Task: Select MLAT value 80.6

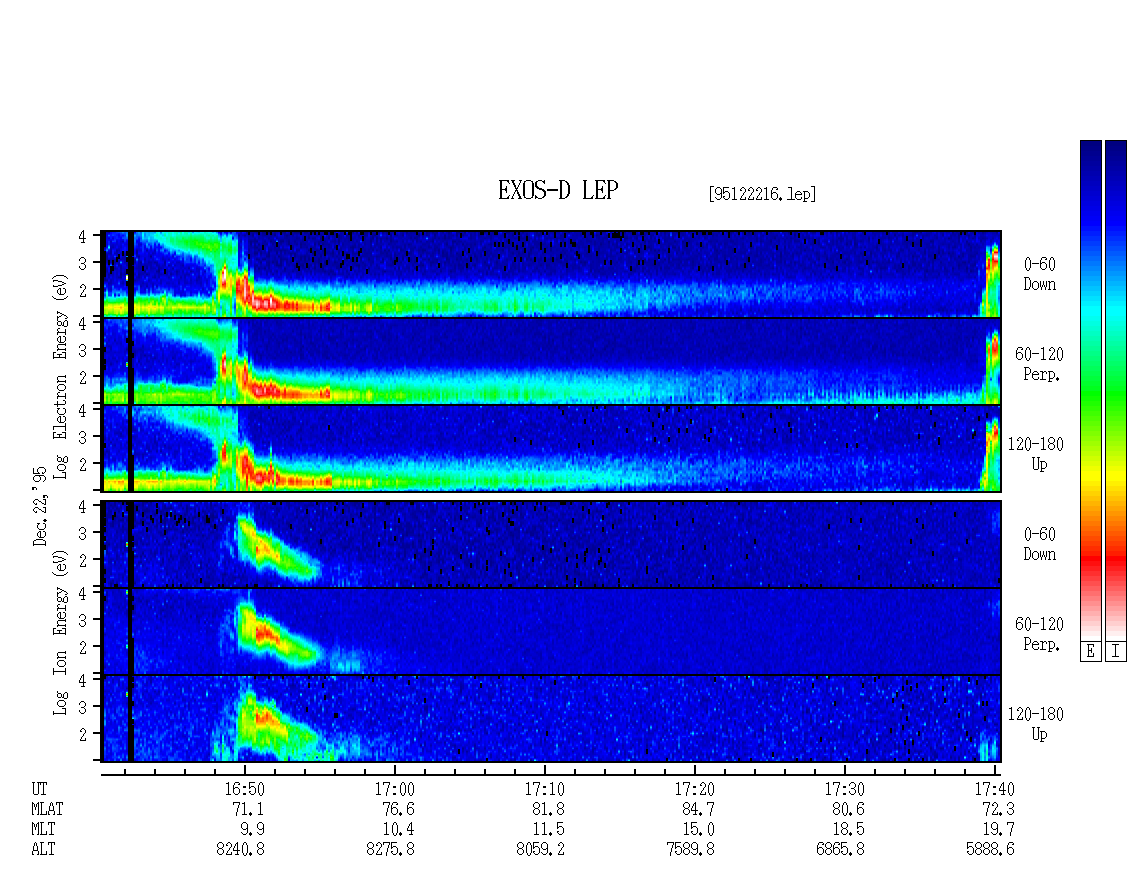Action: [848, 809]
